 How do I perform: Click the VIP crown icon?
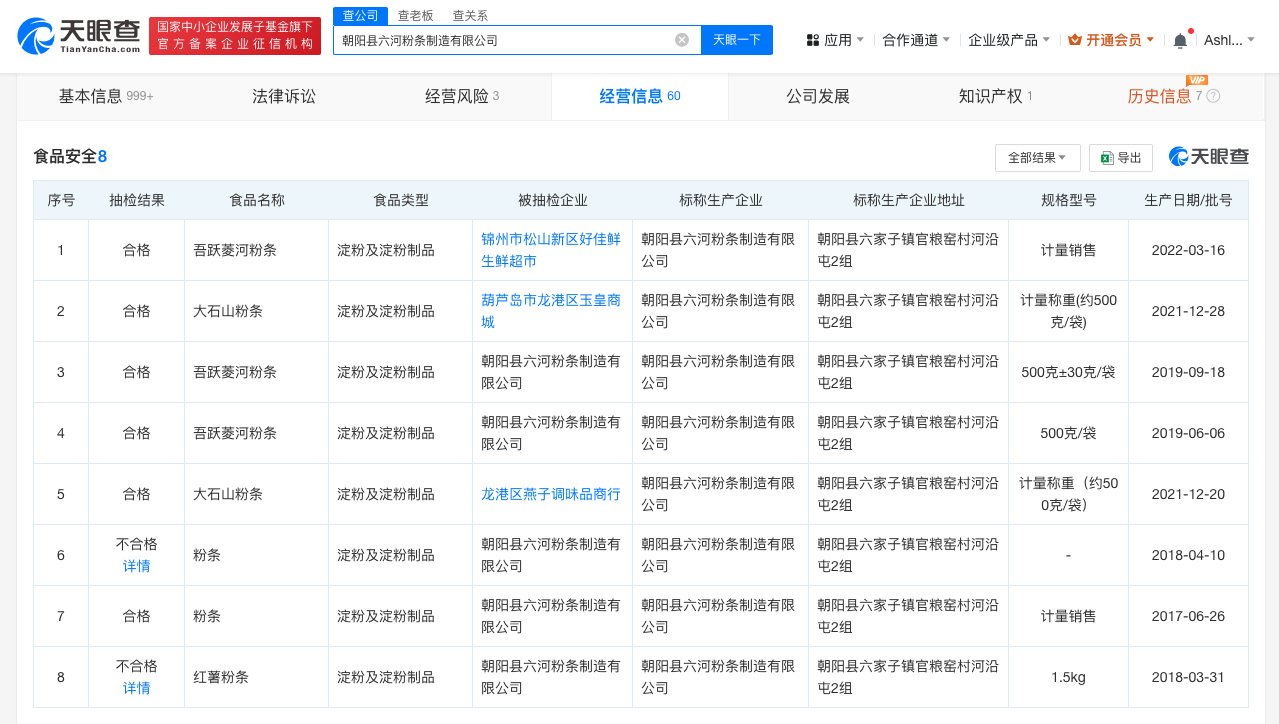point(1075,40)
